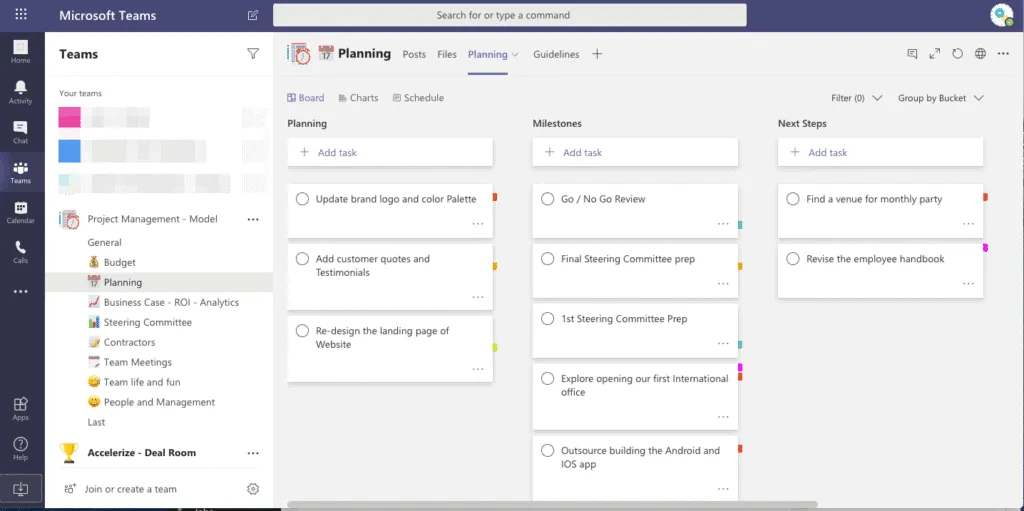This screenshot has height=511, width=1024.
Task: Click Join or create a team
Action: click(x=130, y=489)
